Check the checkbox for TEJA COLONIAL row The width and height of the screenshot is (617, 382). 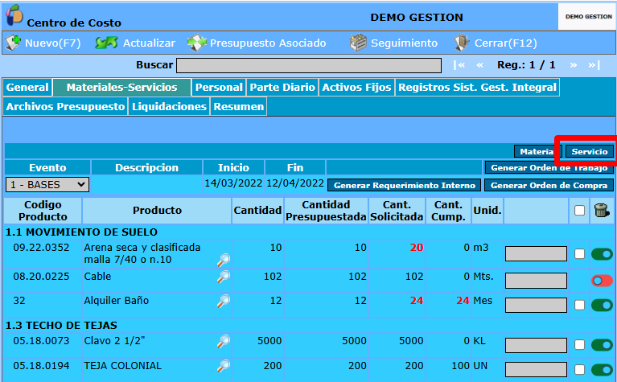click(579, 369)
